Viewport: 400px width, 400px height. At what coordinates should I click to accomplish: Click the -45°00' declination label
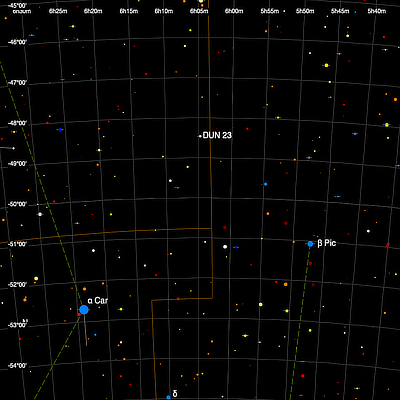pyautogui.click(x=17, y=5)
